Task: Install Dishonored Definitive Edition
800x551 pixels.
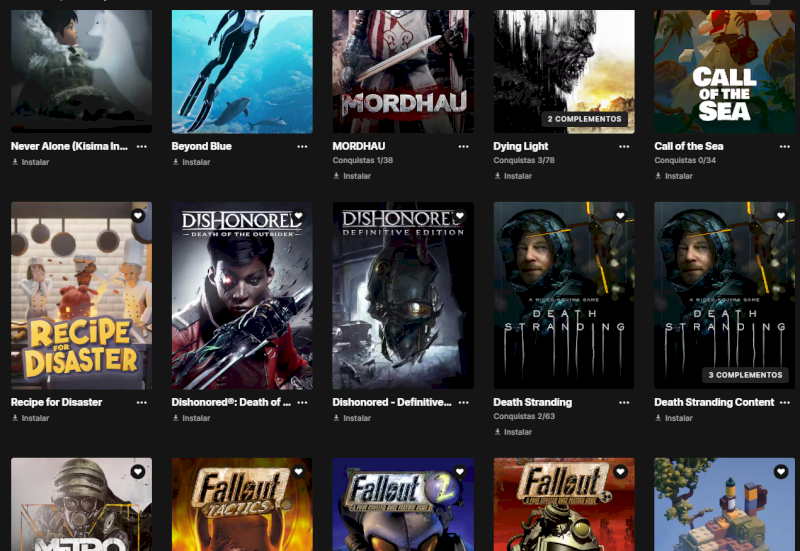Action: pyautogui.click(x=352, y=418)
